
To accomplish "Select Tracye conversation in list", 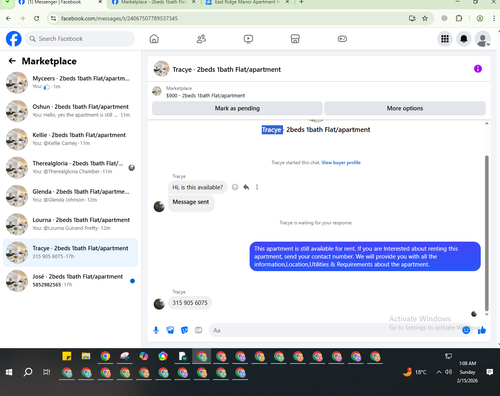I will pos(70,252).
